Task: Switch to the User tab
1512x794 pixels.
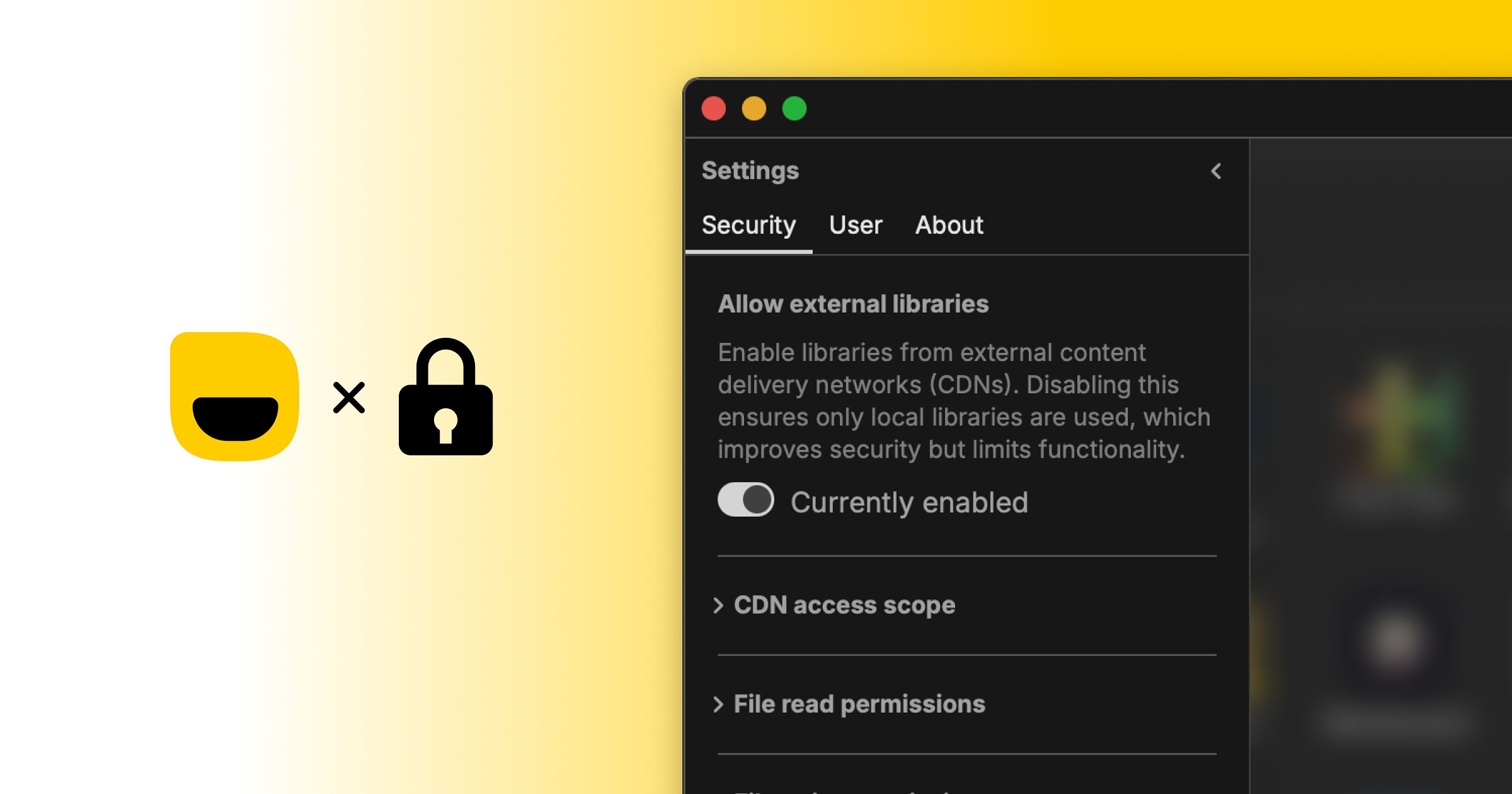Action: click(856, 226)
